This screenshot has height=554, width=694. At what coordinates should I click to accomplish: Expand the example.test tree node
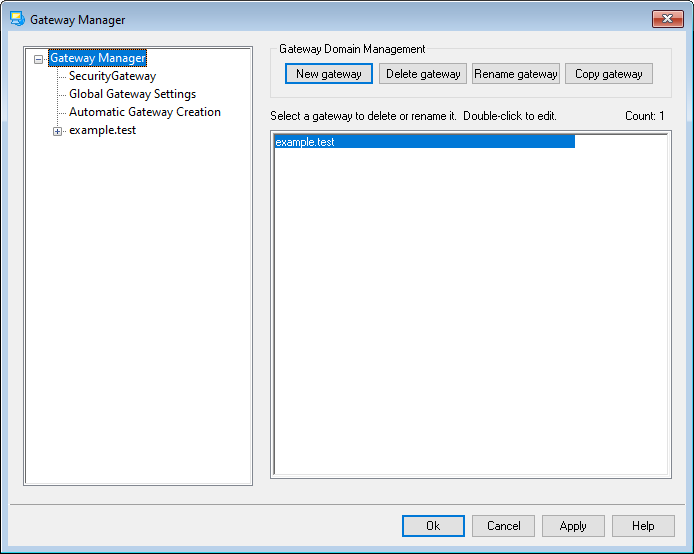(x=57, y=131)
